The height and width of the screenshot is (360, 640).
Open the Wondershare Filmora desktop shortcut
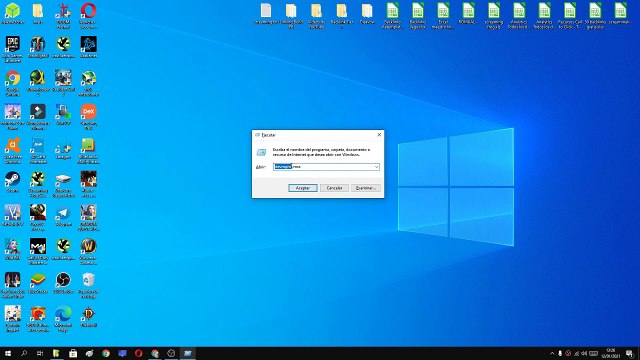tap(38, 116)
